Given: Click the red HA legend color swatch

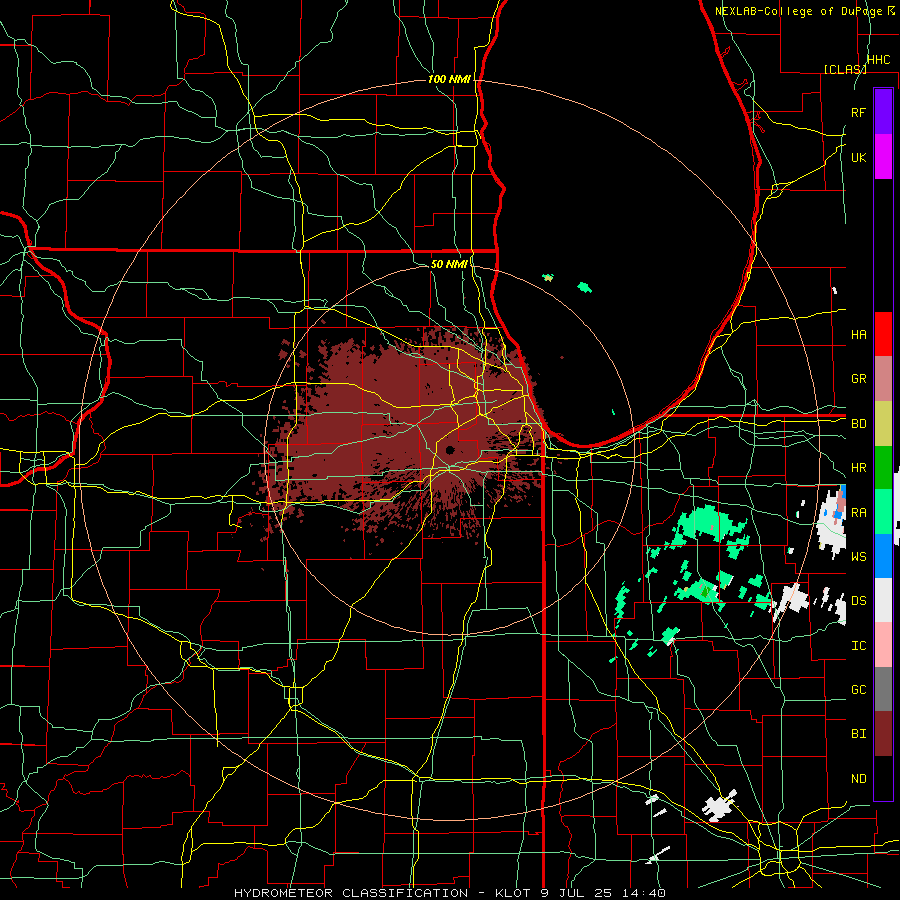Looking at the screenshot, I should point(883,334).
